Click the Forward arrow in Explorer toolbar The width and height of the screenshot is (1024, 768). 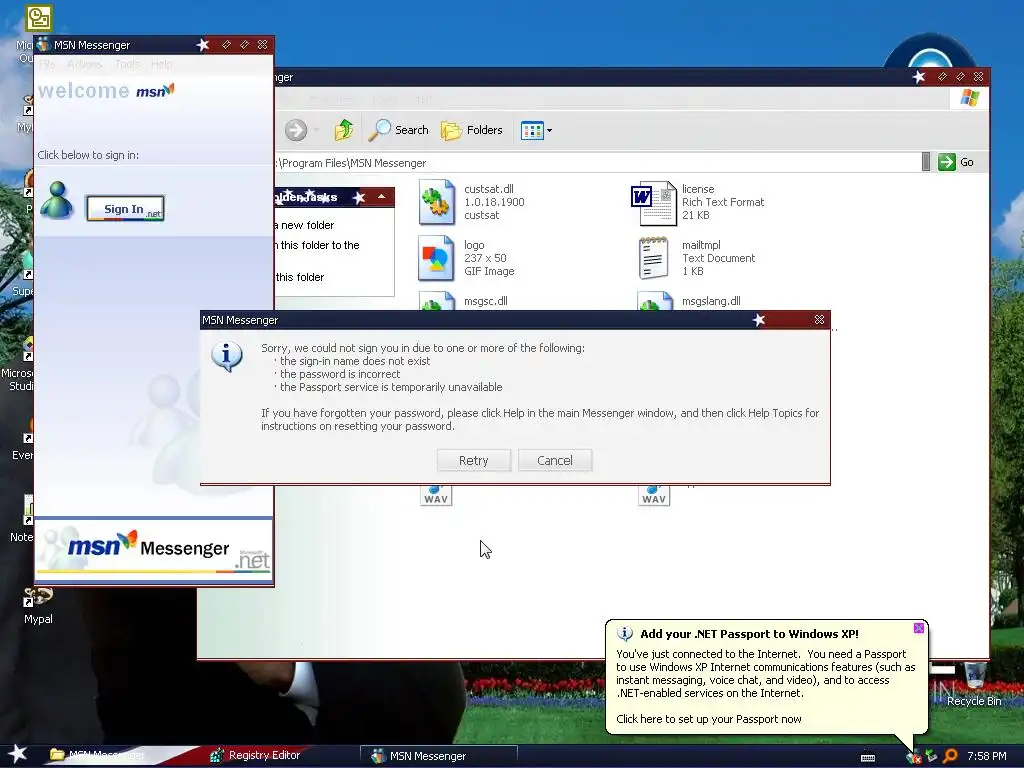pos(296,130)
